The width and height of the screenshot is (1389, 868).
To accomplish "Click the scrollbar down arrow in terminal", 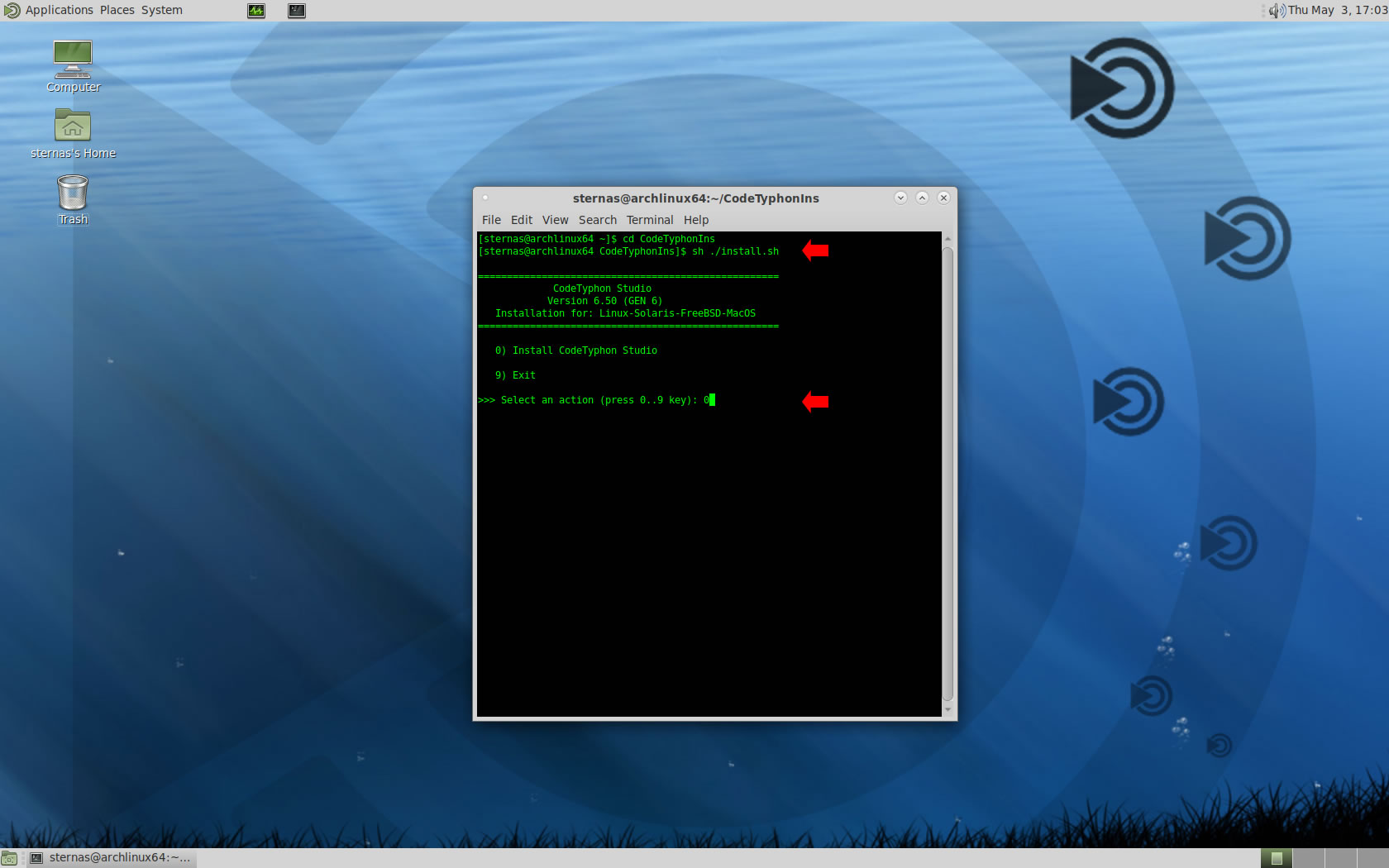I will [x=947, y=709].
